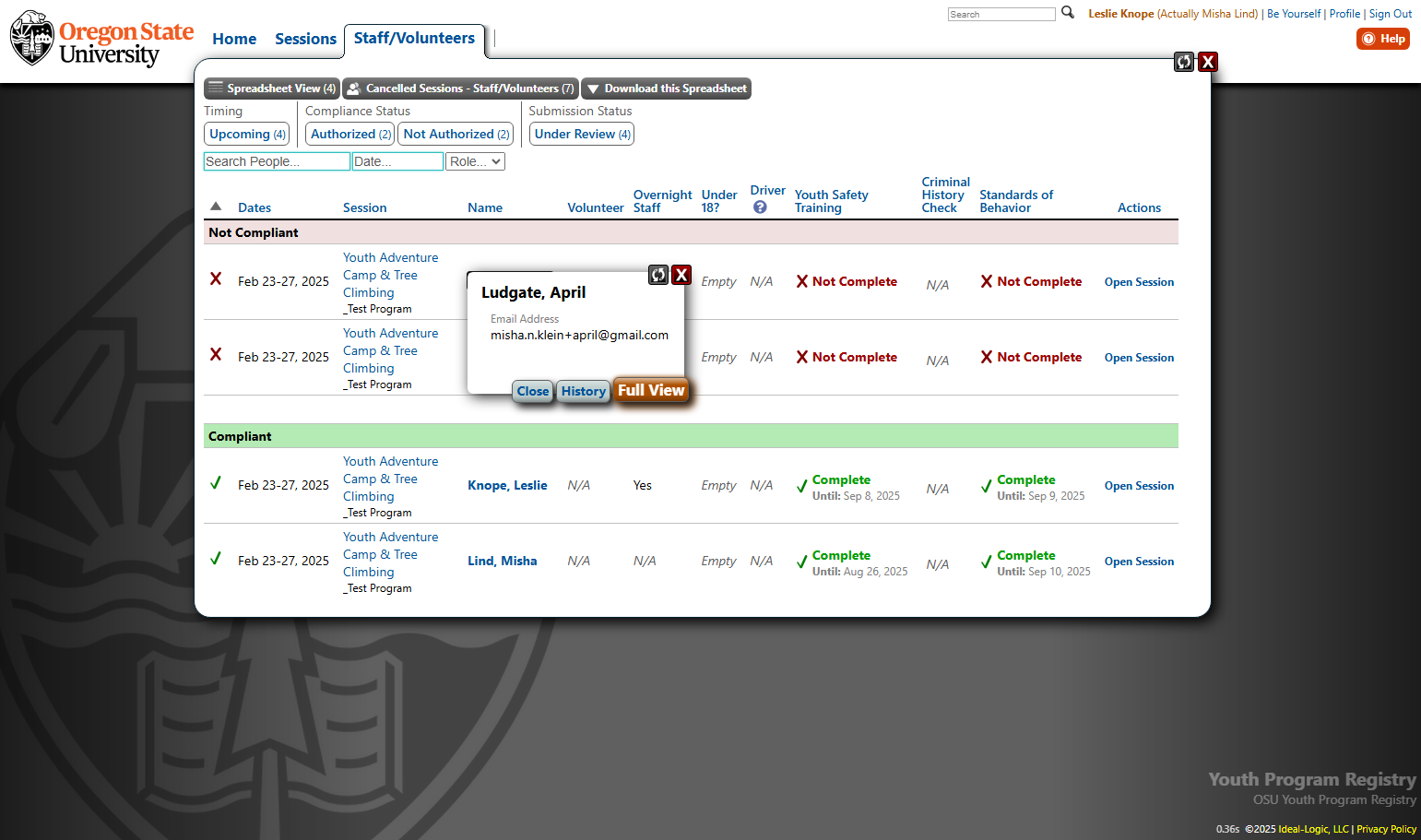The width and height of the screenshot is (1421, 840).
Task: Click the Date filter field
Action: [x=397, y=161]
